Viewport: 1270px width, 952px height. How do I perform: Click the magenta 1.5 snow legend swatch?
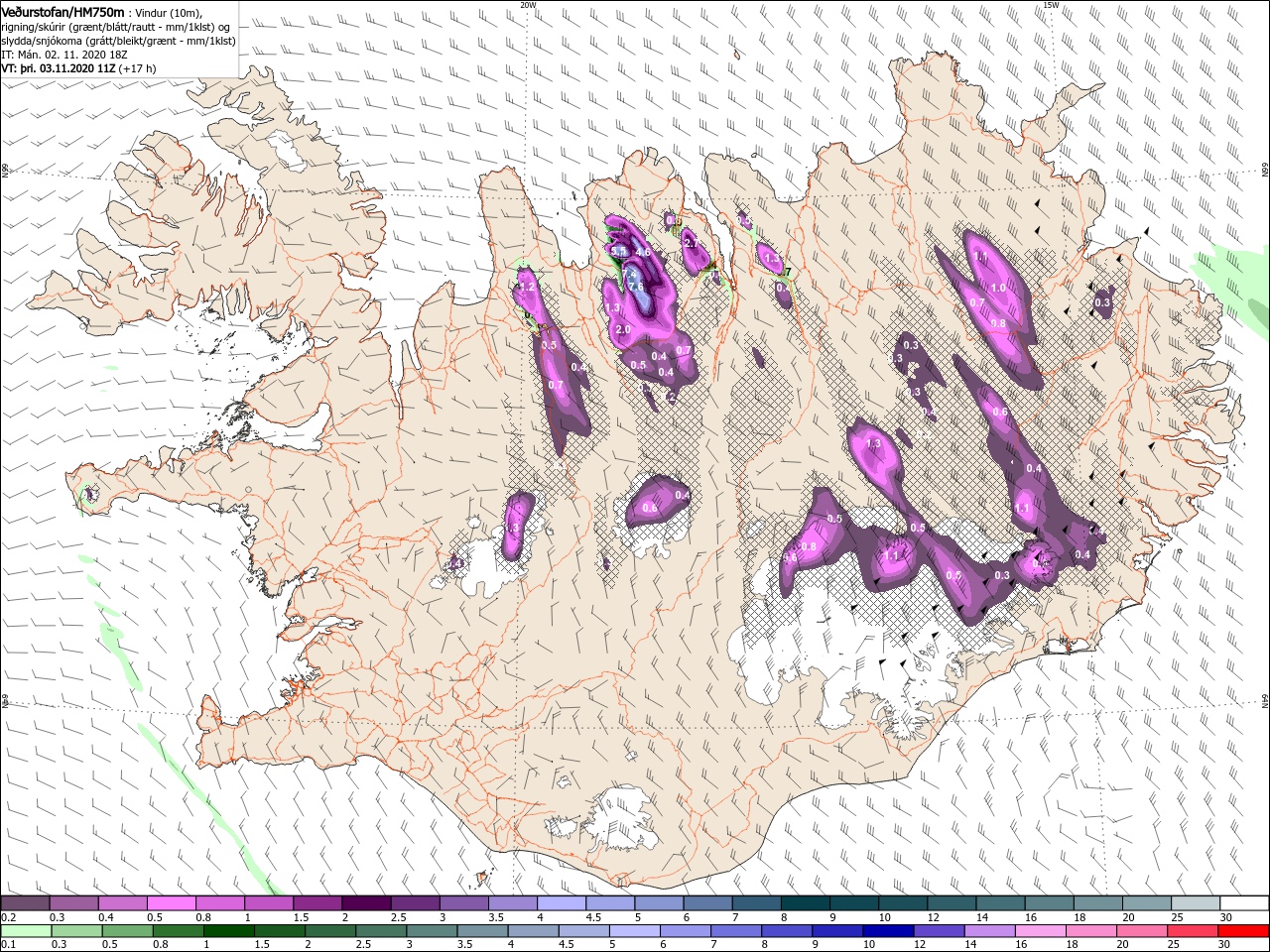click(x=317, y=903)
